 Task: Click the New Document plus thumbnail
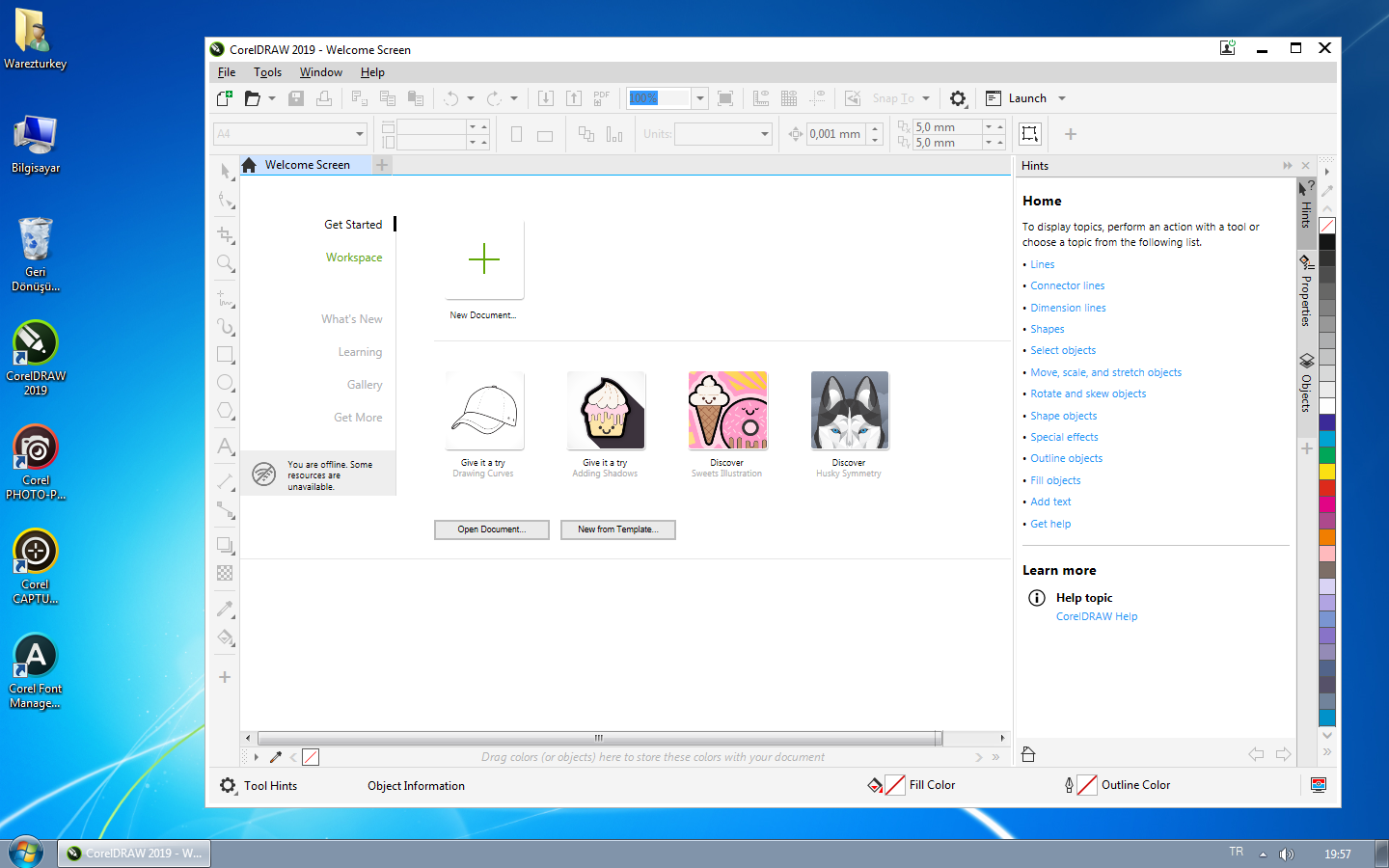484,259
